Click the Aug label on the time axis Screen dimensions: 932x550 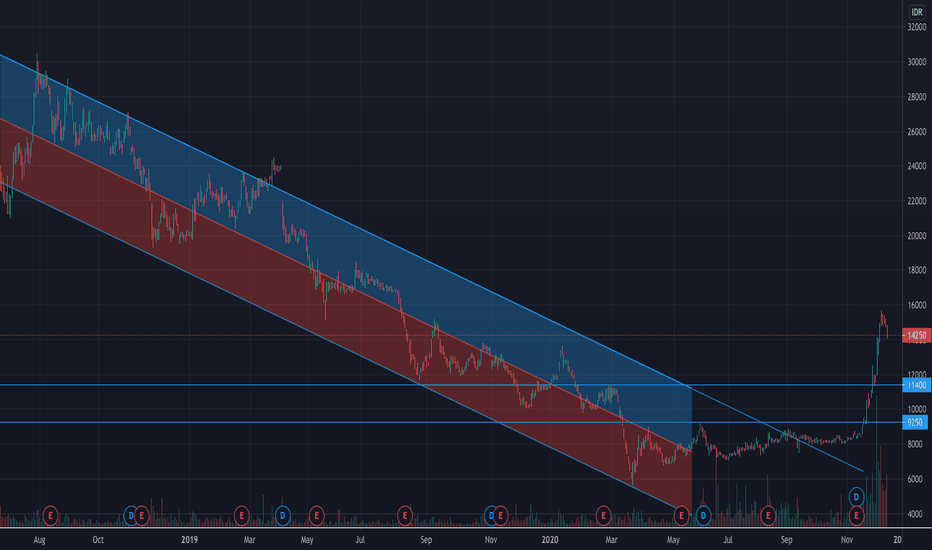pos(39,540)
